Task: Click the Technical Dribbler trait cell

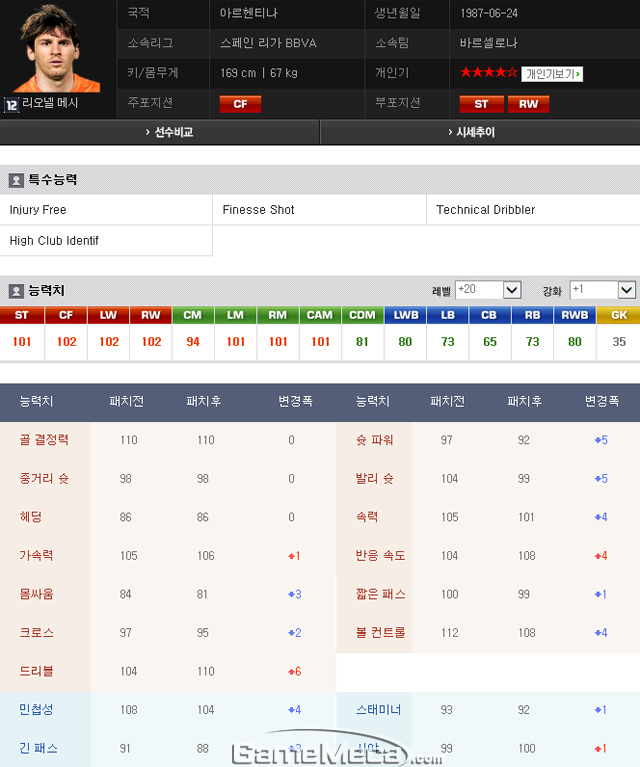Action: tap(533, 210)
